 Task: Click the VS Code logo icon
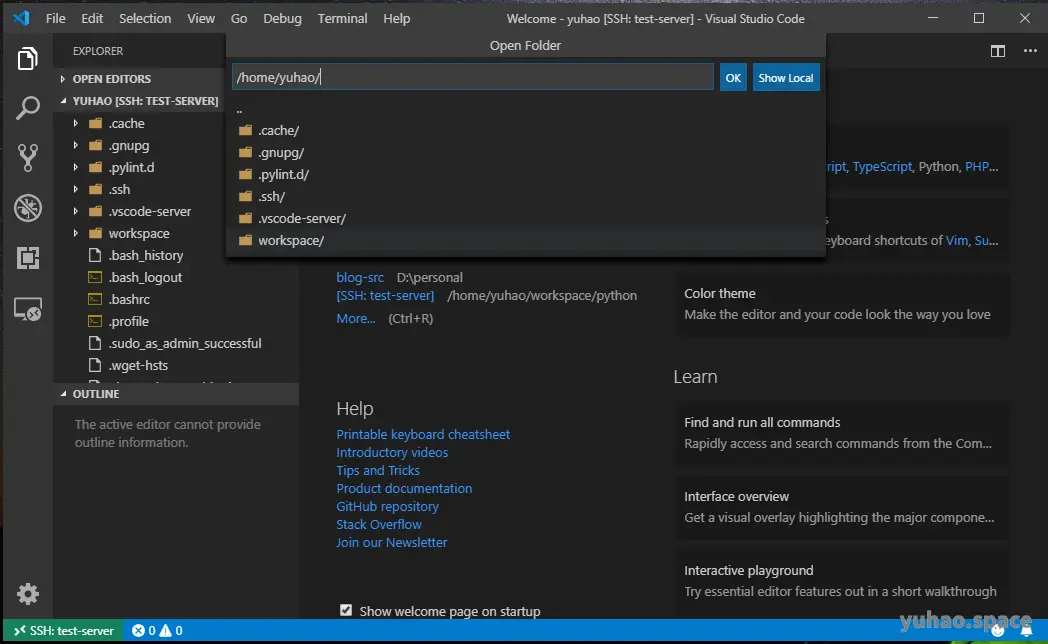click(21, 18)
